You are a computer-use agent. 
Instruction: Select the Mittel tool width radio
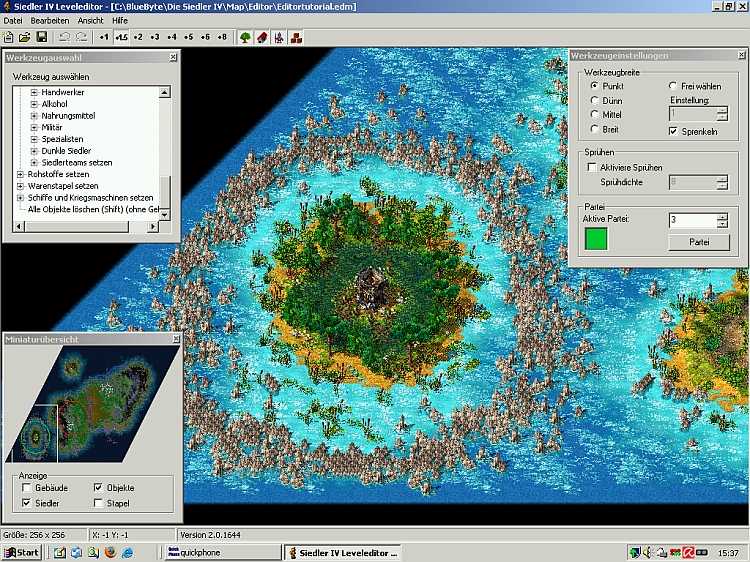coord(595,114)
